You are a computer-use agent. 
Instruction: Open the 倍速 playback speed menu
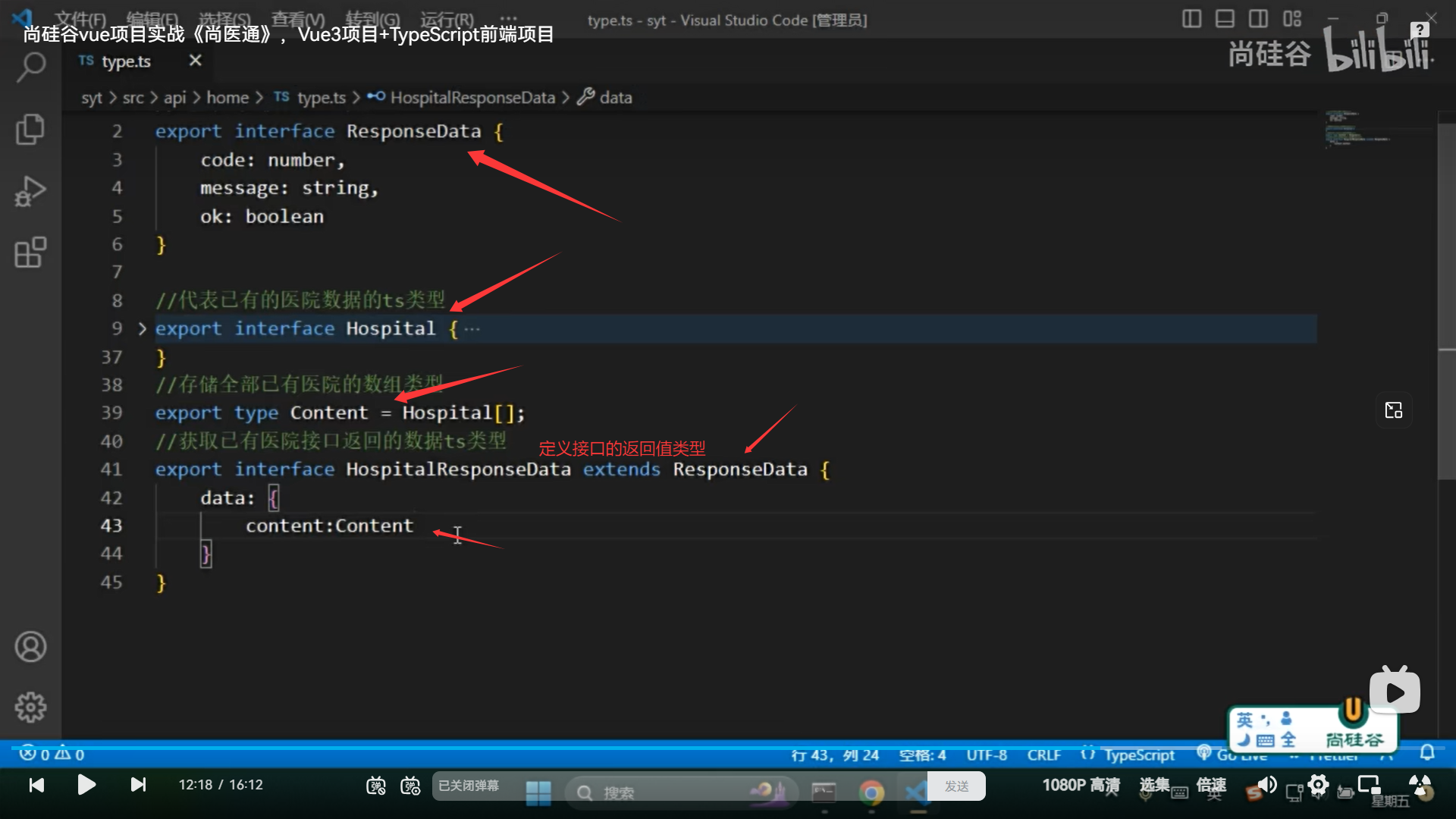click(x=1211, y=785)
